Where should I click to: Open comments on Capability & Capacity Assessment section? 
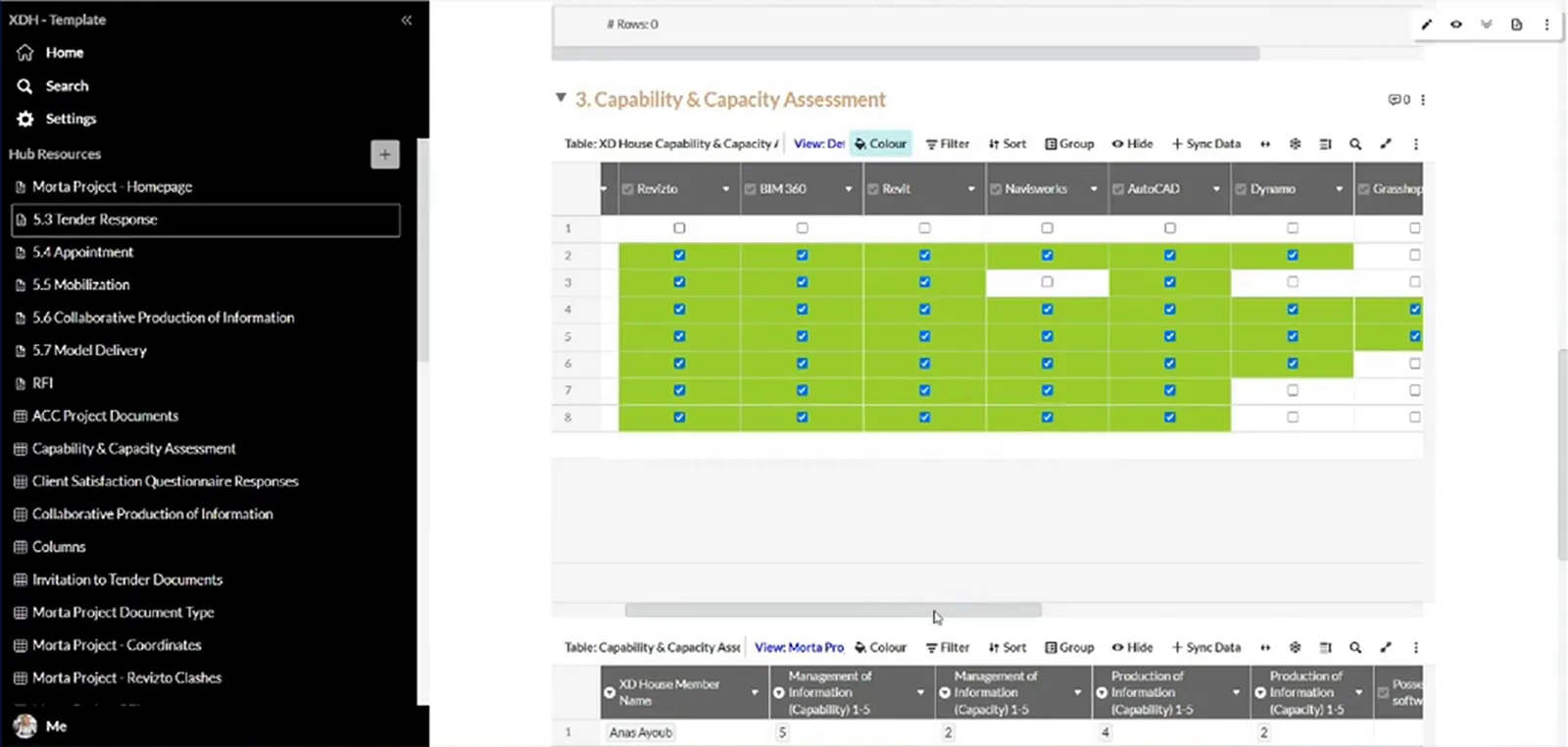1398,100
